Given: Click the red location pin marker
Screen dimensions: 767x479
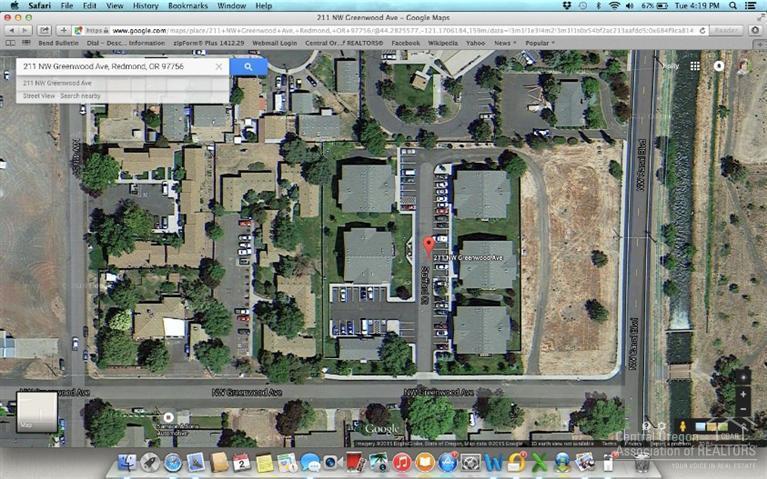Looking at the screenshot, I should [430, 245].
